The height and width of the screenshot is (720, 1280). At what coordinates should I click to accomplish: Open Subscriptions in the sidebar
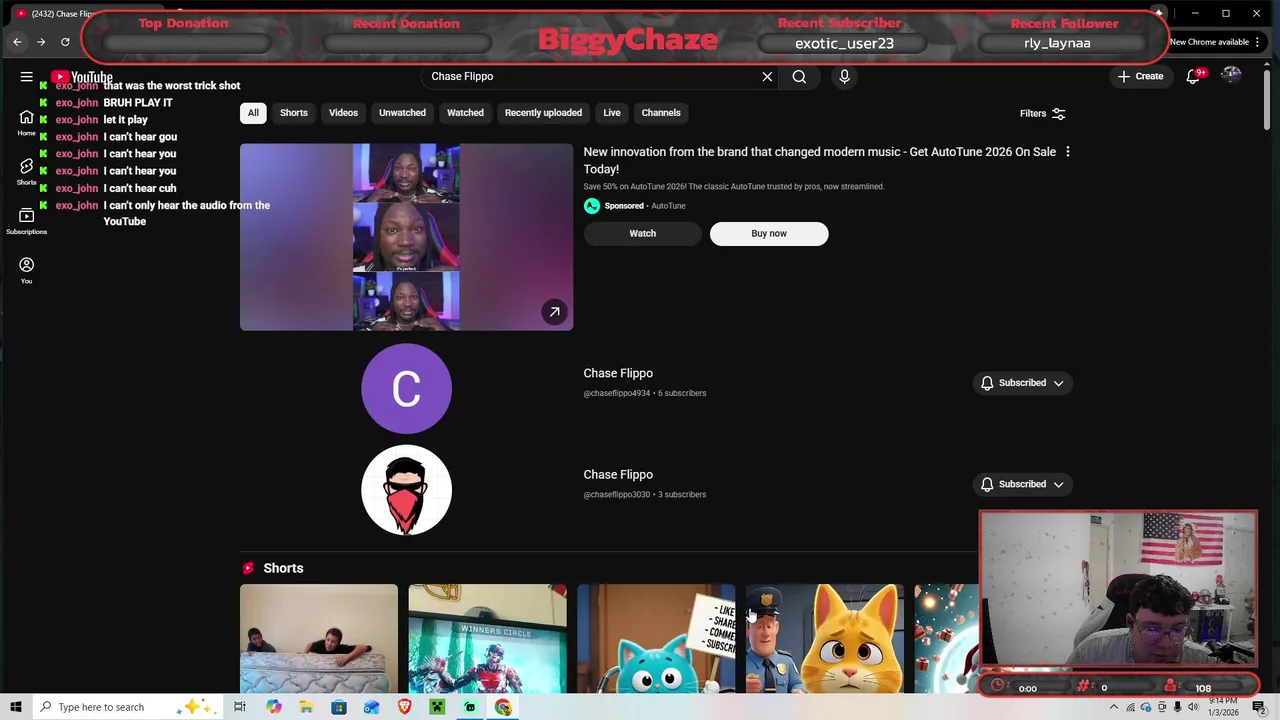click(26, 221)
